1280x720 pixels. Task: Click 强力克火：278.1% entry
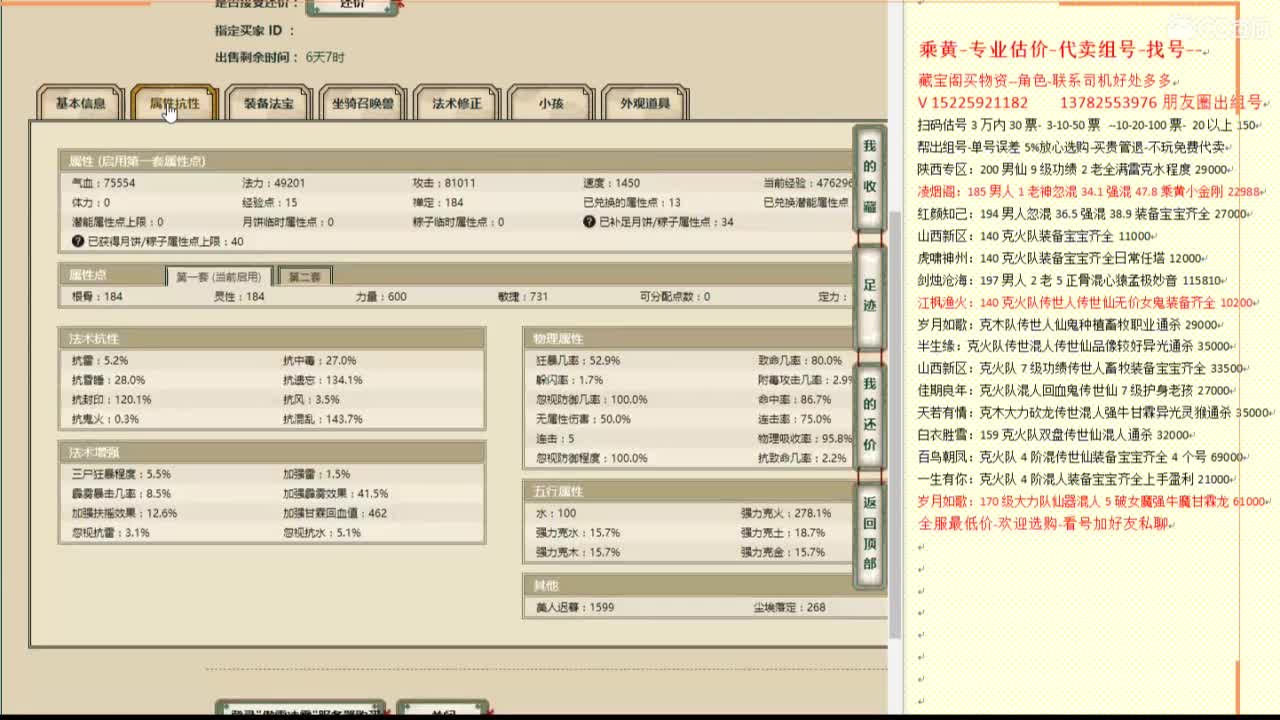[786, 514]
